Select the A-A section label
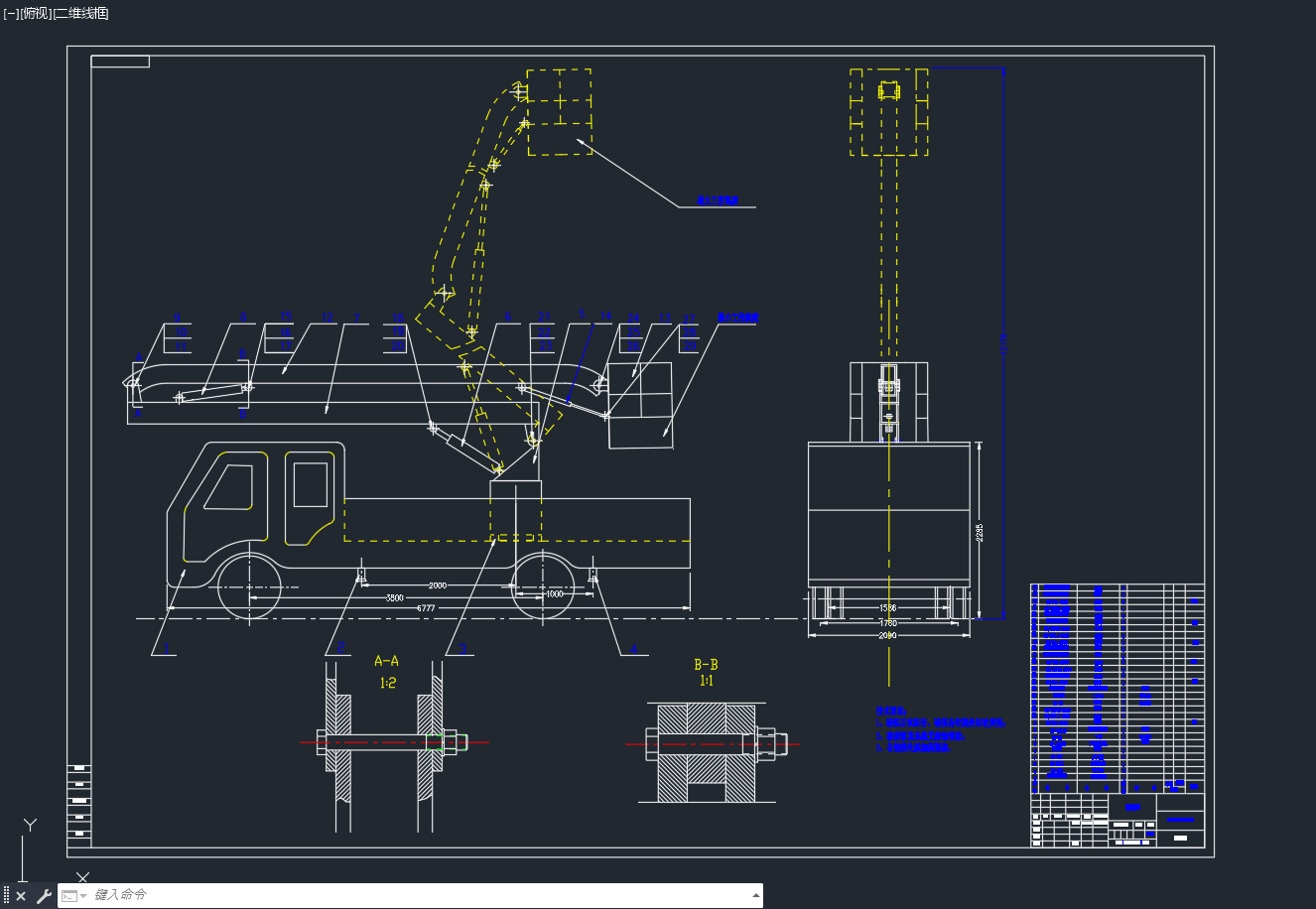The height and width of the screenshot is (909, 1316). point(387,661)
